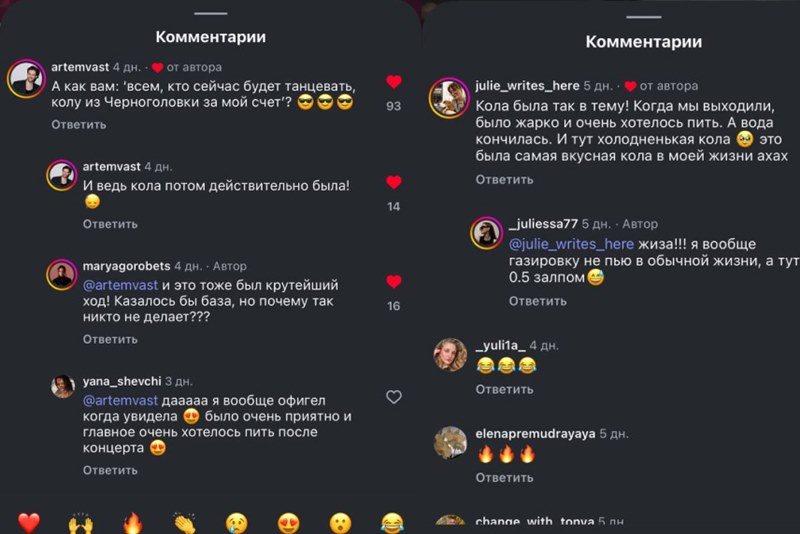800x534 pixels.
Task: Pick the crying face emoji reaction
Action: pyautogui.click(x=237, y=524)
